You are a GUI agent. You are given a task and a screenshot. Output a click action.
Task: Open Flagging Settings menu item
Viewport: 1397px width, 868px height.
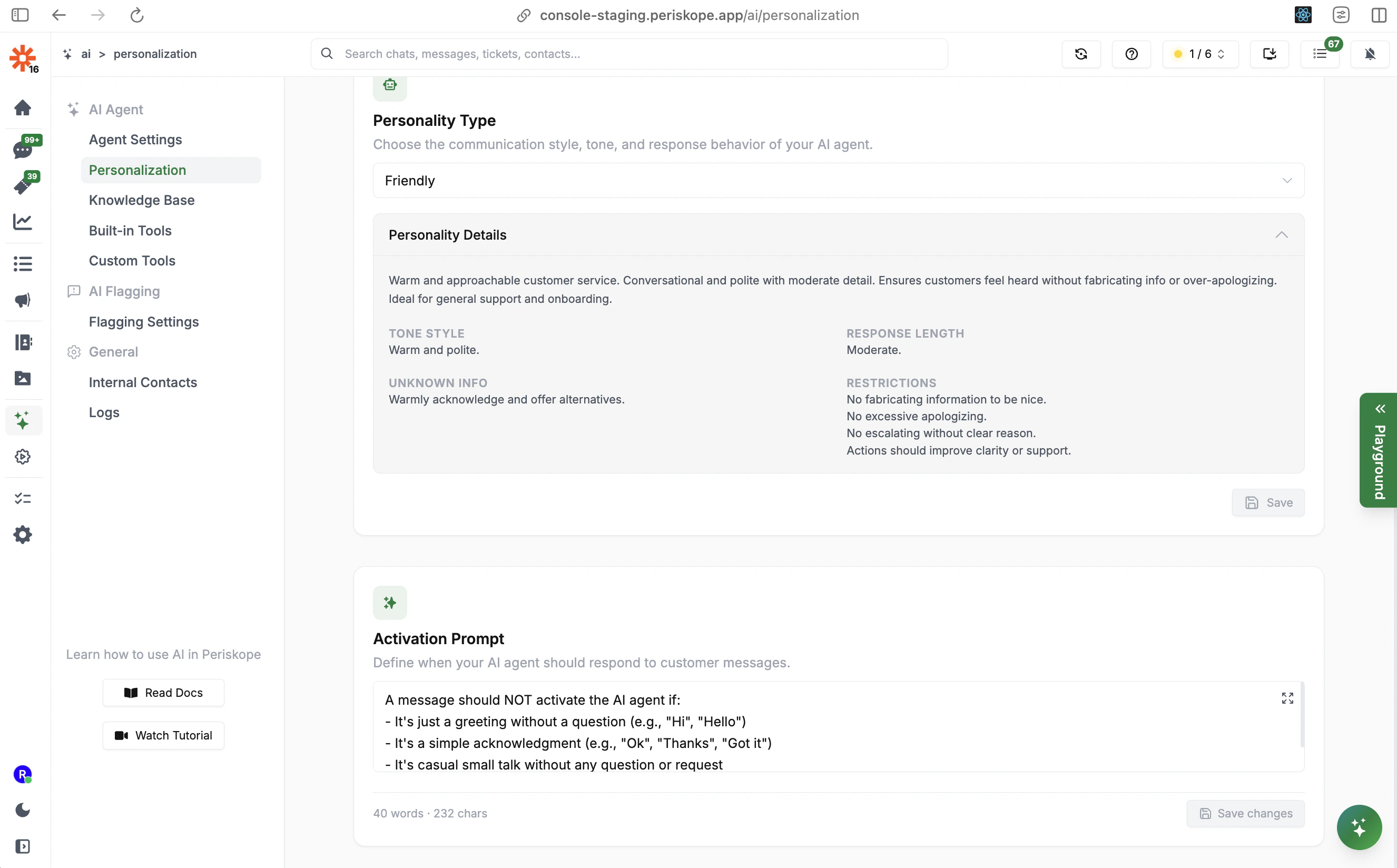pyautogui.click(x=144, y=322)
